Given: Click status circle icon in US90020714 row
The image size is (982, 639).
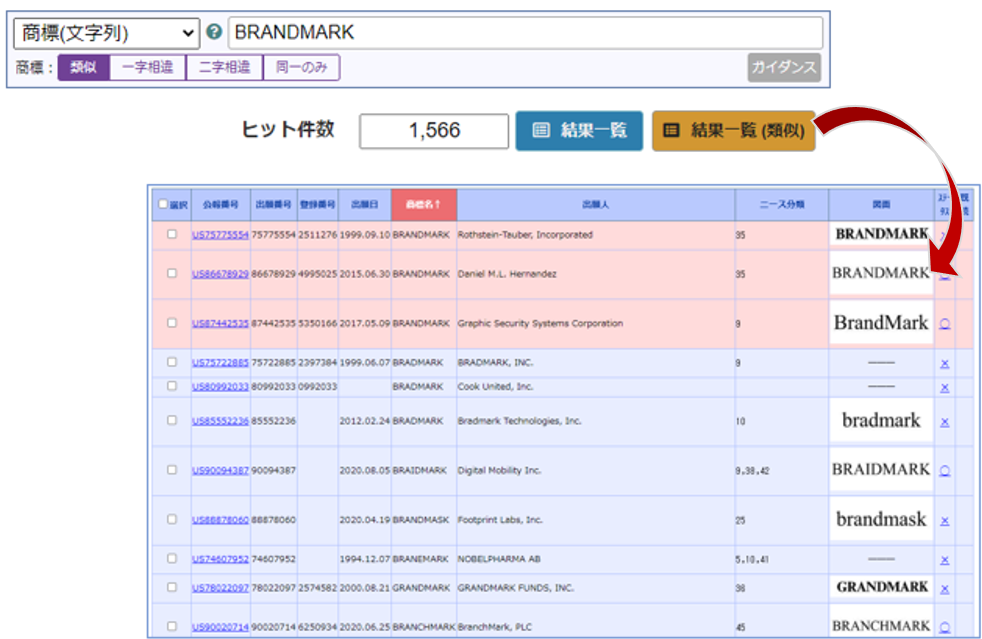Looking at the screenshot, I should [944, 627].
